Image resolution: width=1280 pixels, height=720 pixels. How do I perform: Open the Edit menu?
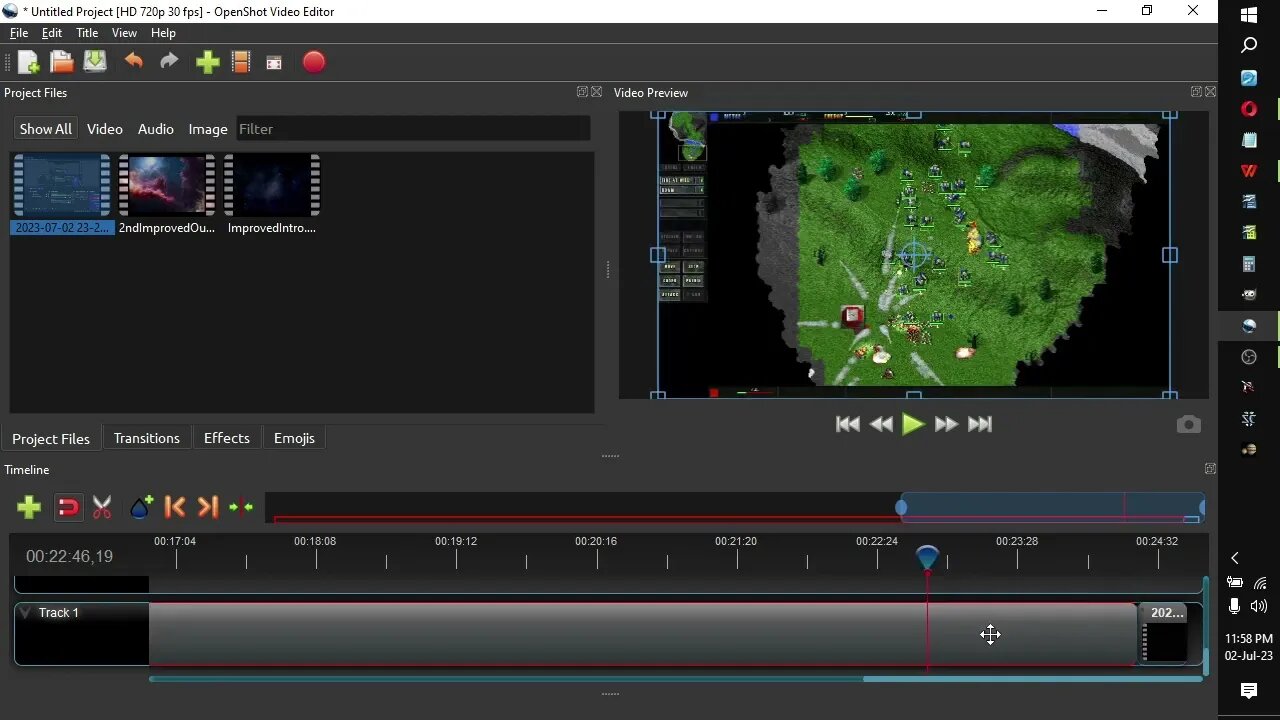[52, 33]
